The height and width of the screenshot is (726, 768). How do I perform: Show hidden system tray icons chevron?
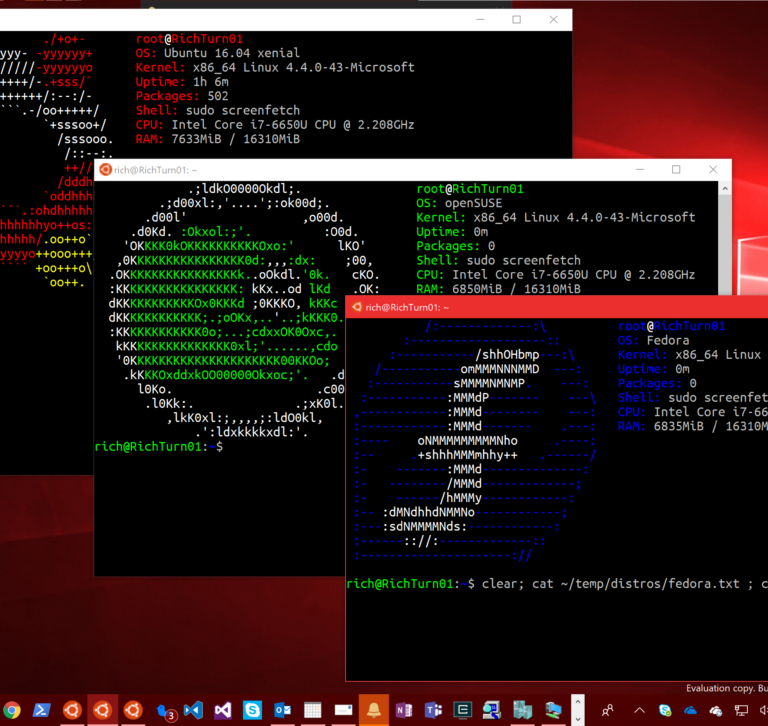click(639, 710)
